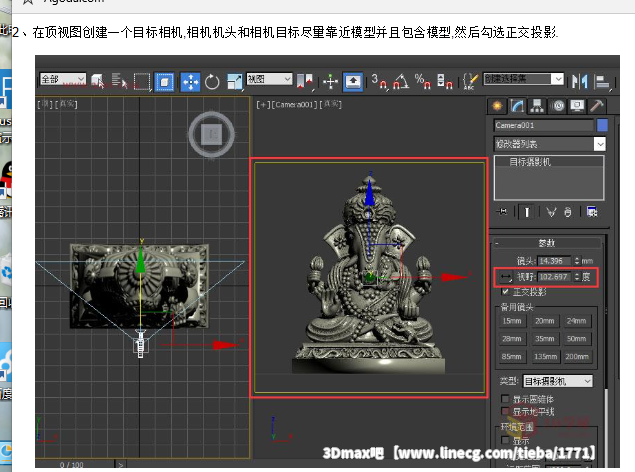Click the 视野 FOV spinner arrows
The image size is (635, 472).
(577, 277)
